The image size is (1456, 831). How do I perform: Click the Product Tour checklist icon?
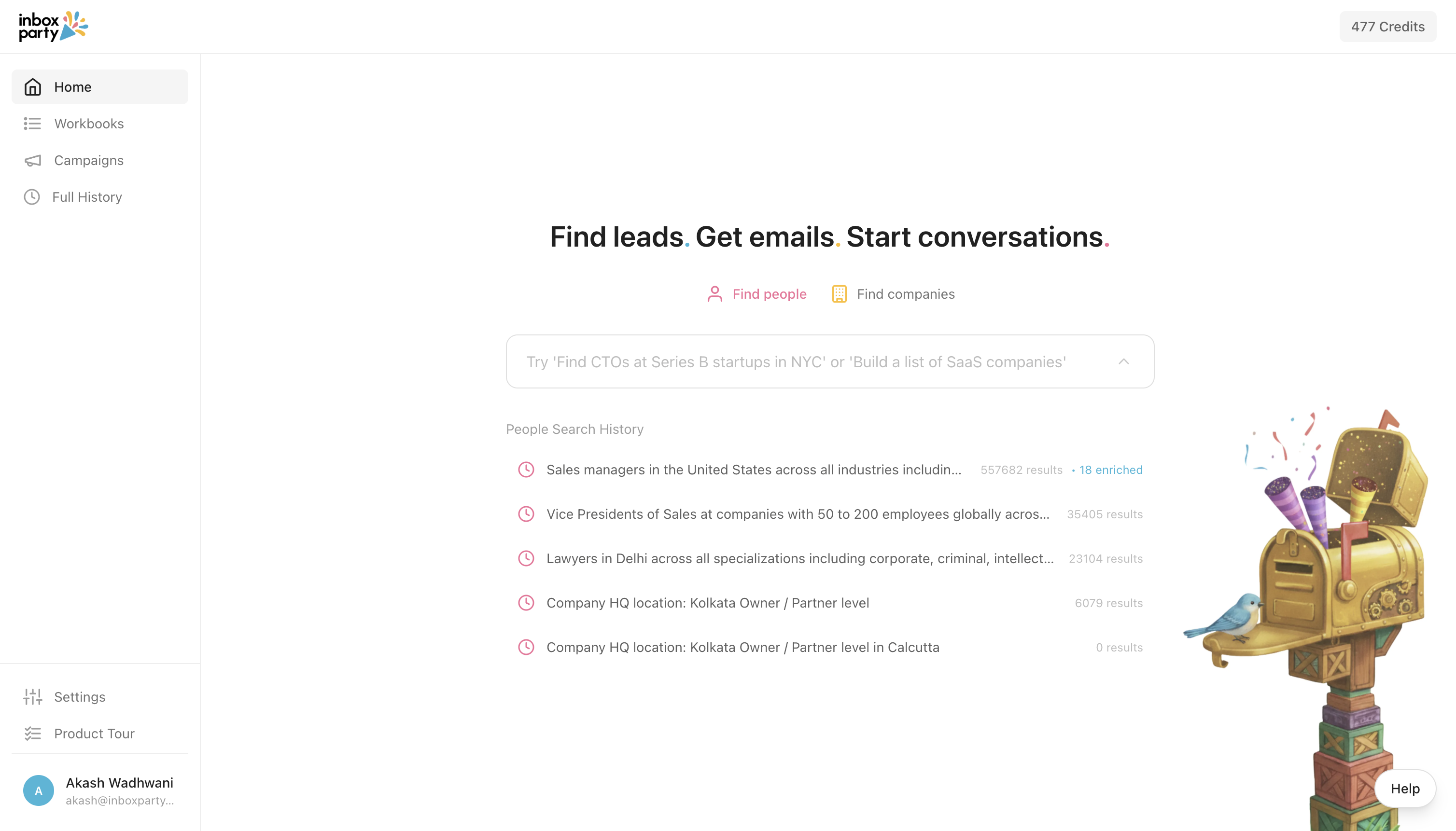pyautogui.click(x=32, y=734)
